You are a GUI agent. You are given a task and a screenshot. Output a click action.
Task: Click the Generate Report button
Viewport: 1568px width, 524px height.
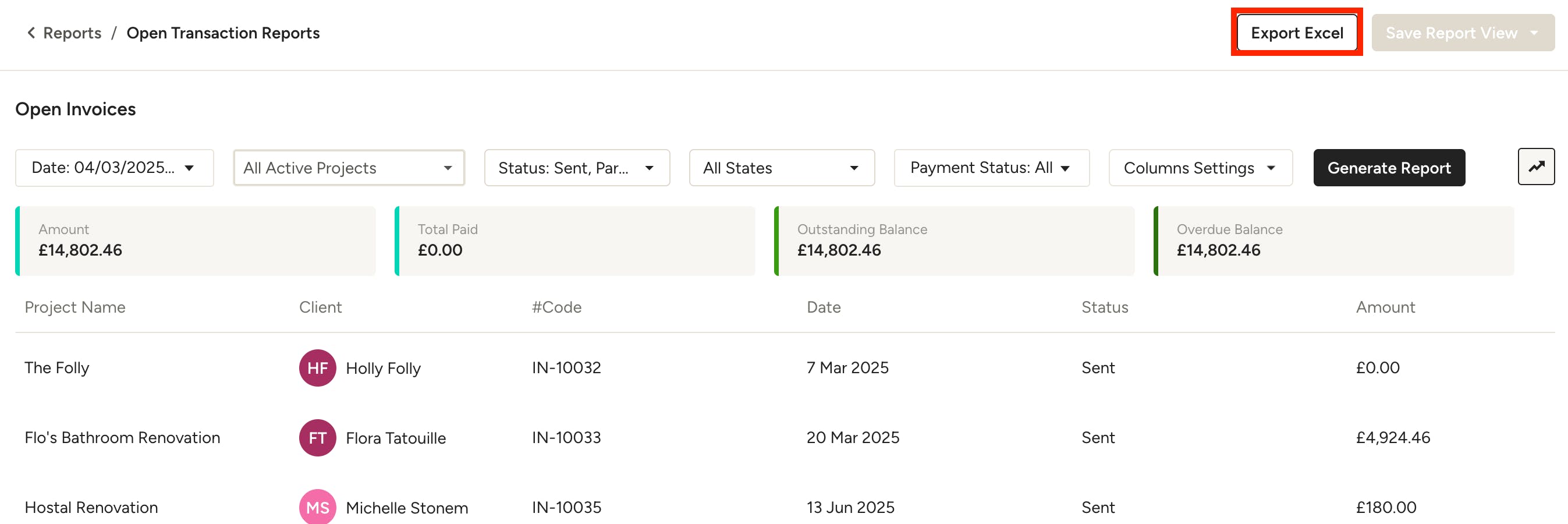pos(1388,167)
